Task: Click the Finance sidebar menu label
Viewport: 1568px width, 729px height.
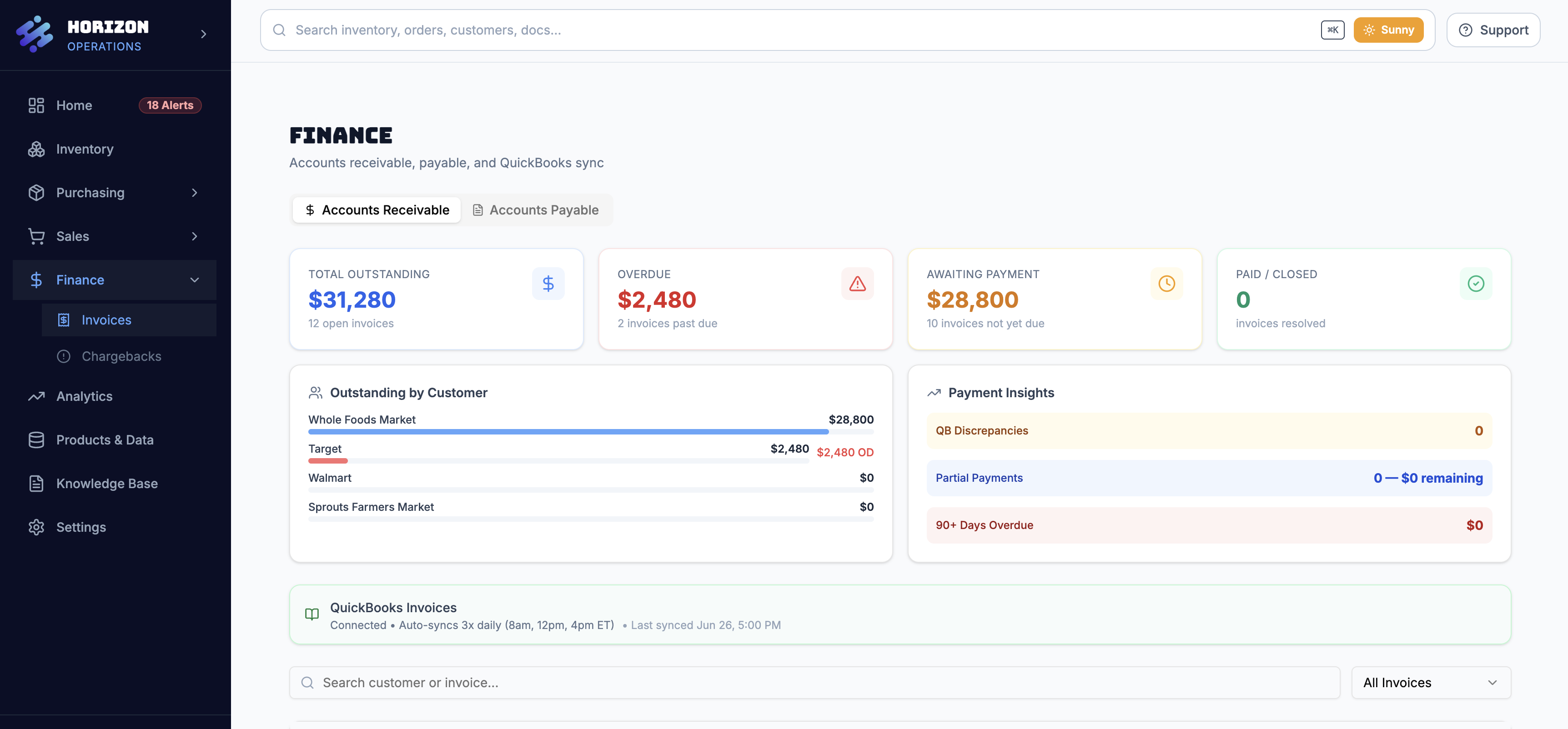Action: (80, 280)
